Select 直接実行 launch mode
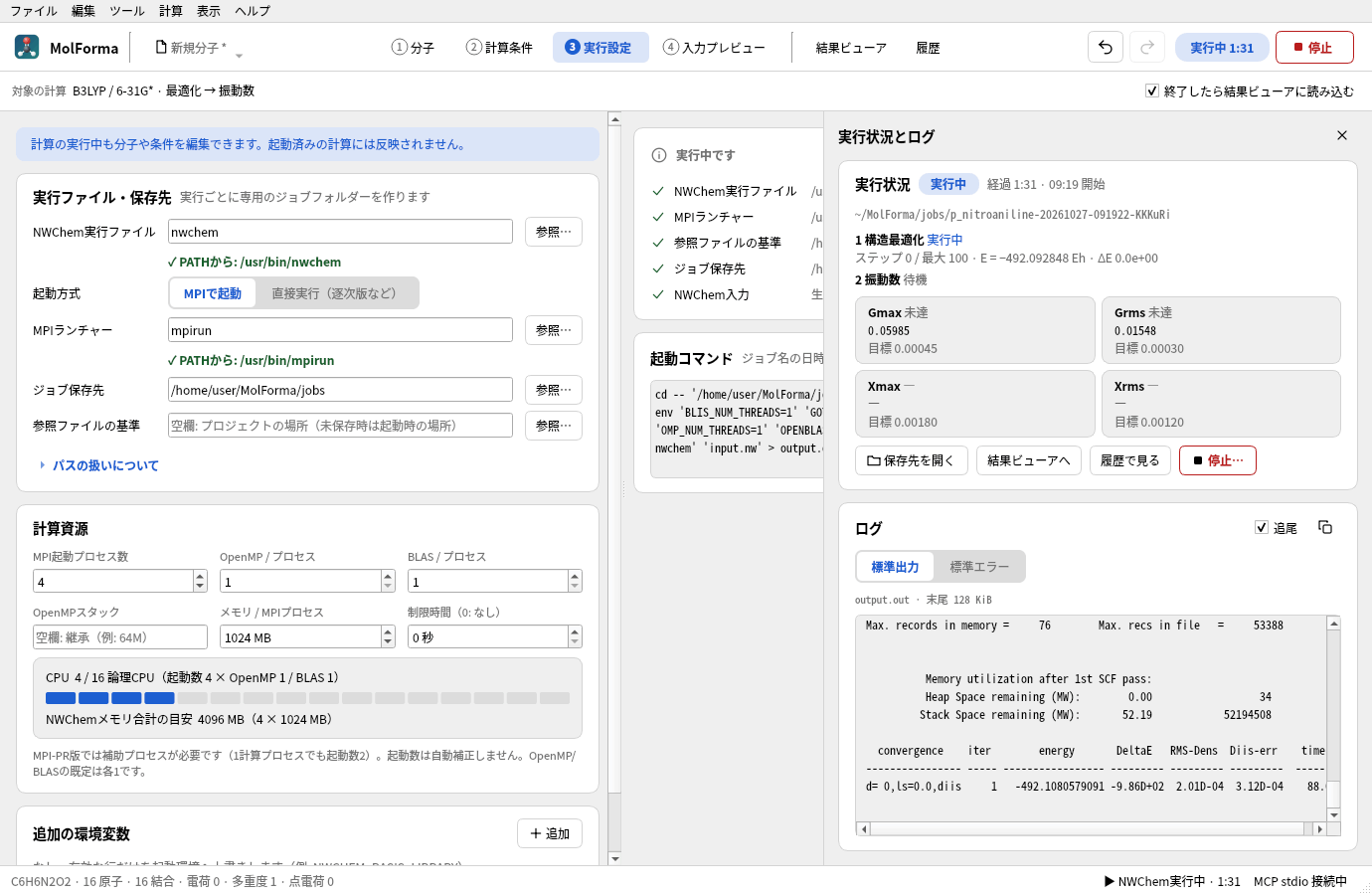The width and height of the screenshot is (1372, 895). (x=334, y=293)
